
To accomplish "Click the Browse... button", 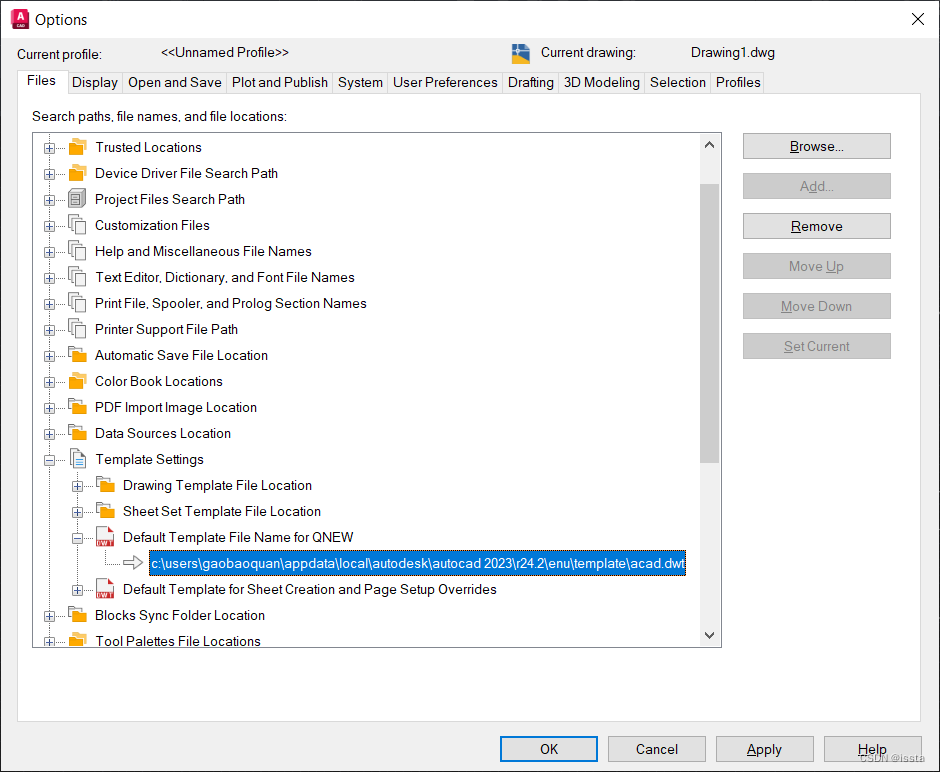I will pos(817,146).
